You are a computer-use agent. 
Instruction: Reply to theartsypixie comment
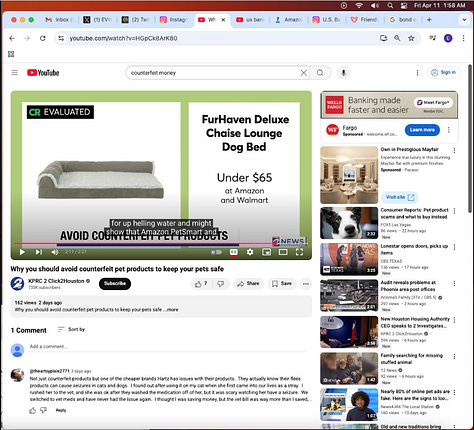61,410
